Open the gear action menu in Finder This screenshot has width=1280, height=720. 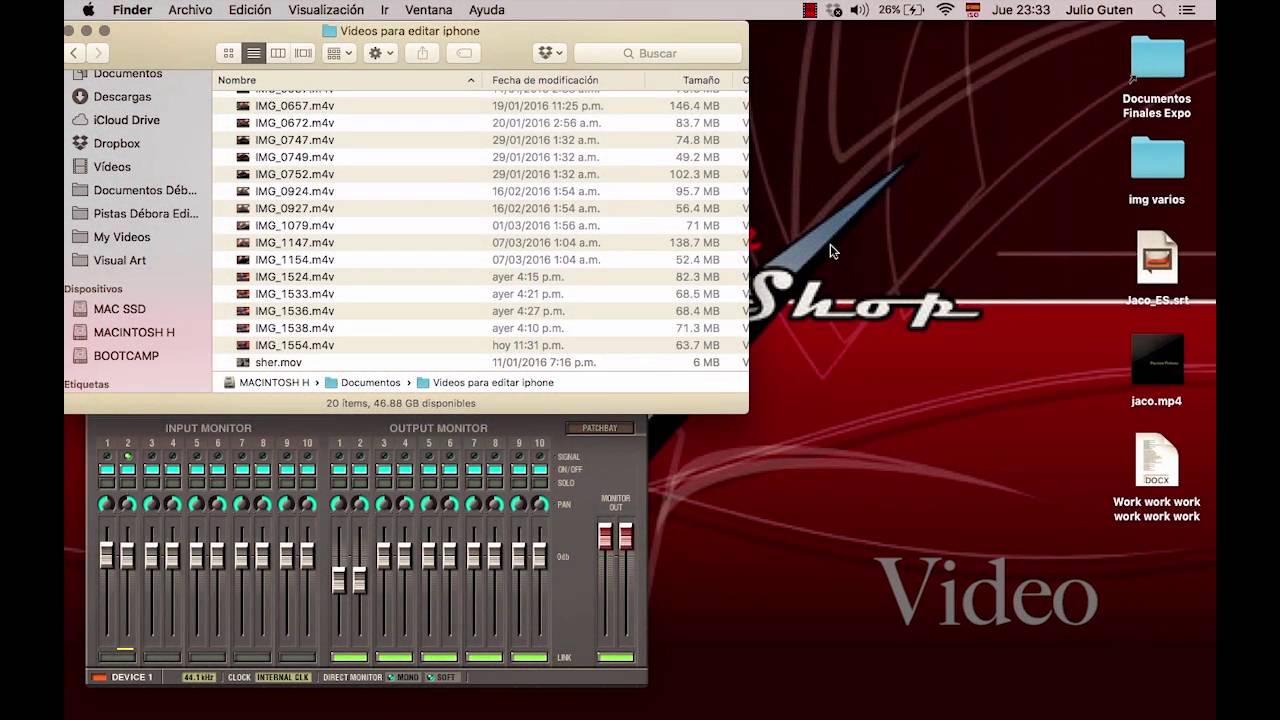(381, 53)
